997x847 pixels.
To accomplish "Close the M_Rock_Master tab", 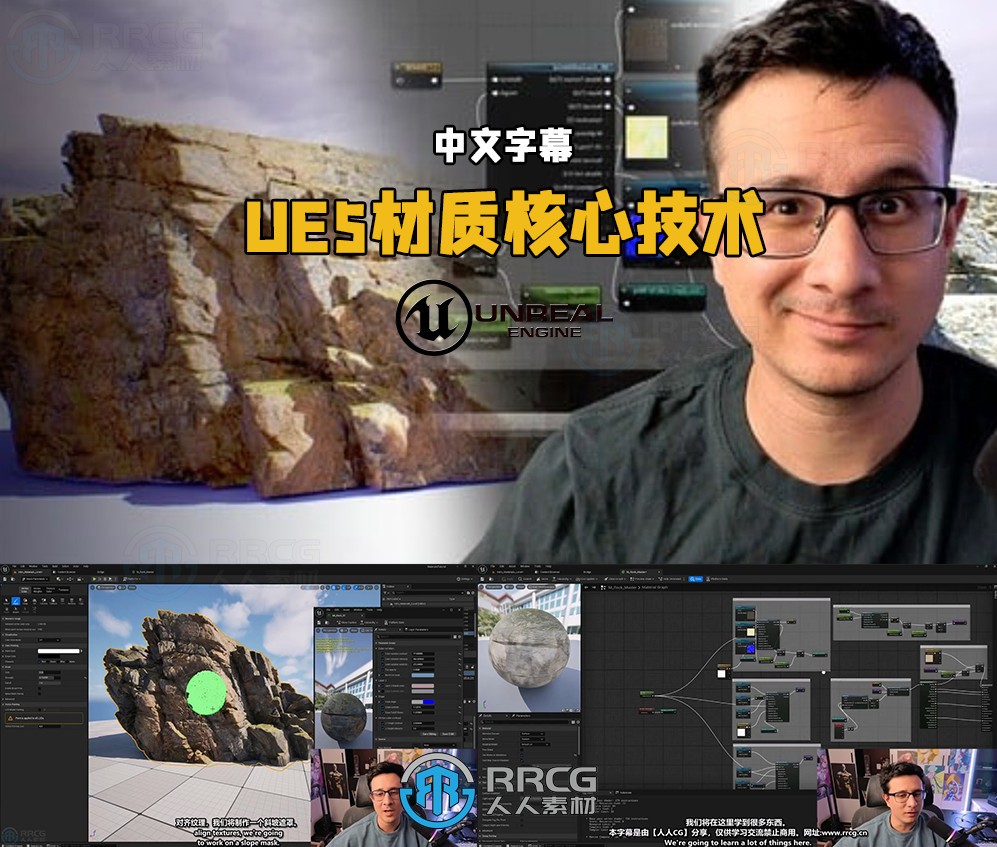I will pos(659,572).
